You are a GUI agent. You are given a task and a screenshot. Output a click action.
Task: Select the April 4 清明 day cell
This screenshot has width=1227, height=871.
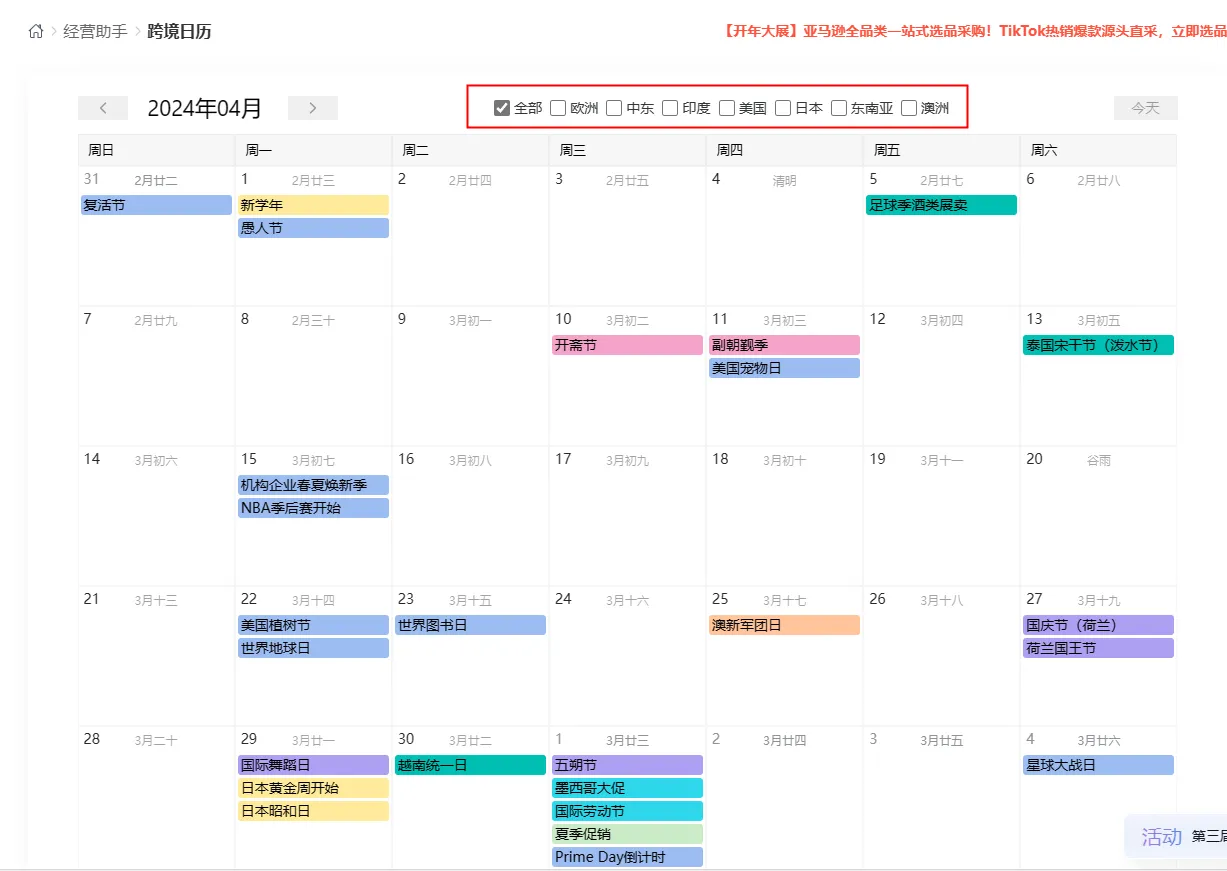(x=784, y=236)
